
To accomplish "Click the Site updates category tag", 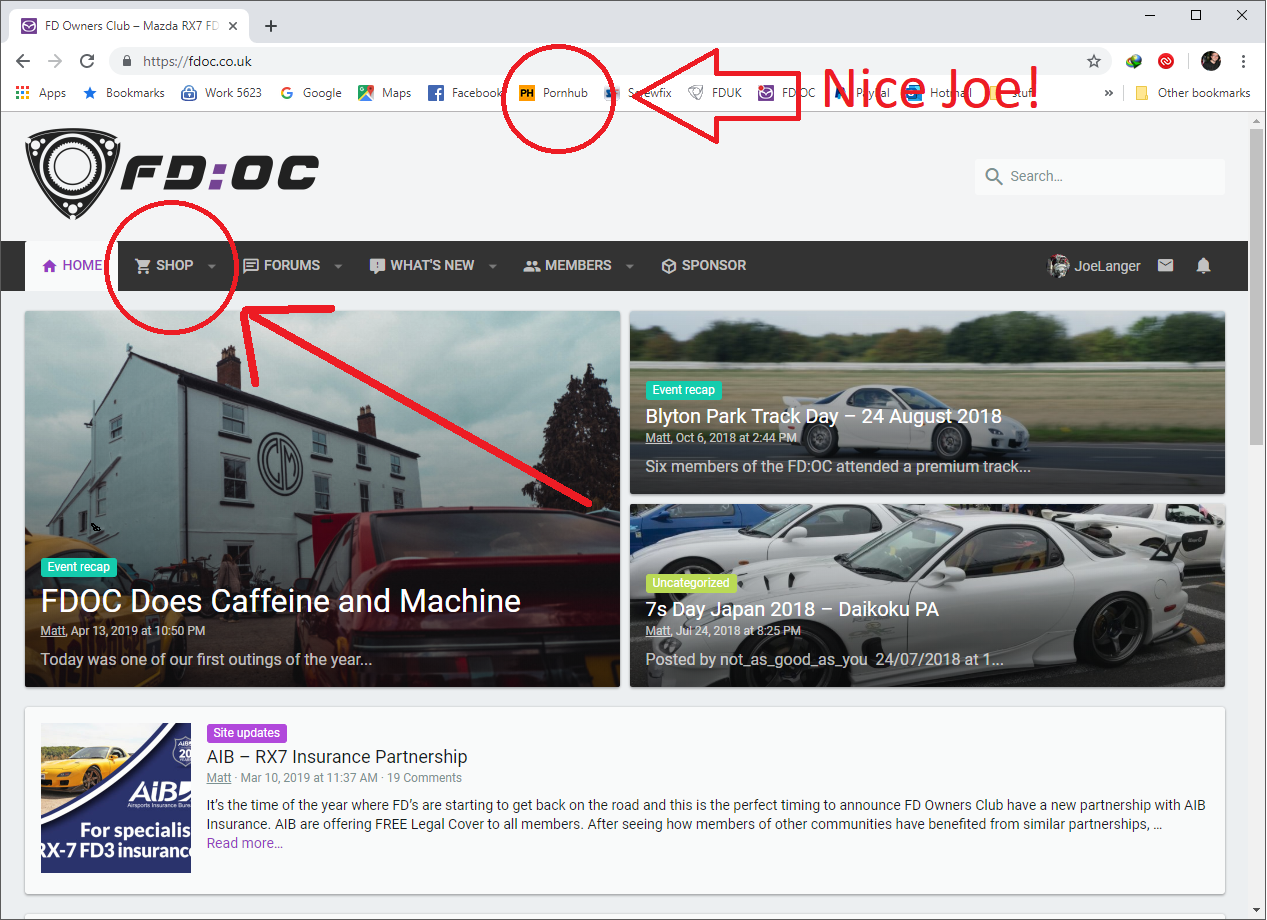I will 247,733.
